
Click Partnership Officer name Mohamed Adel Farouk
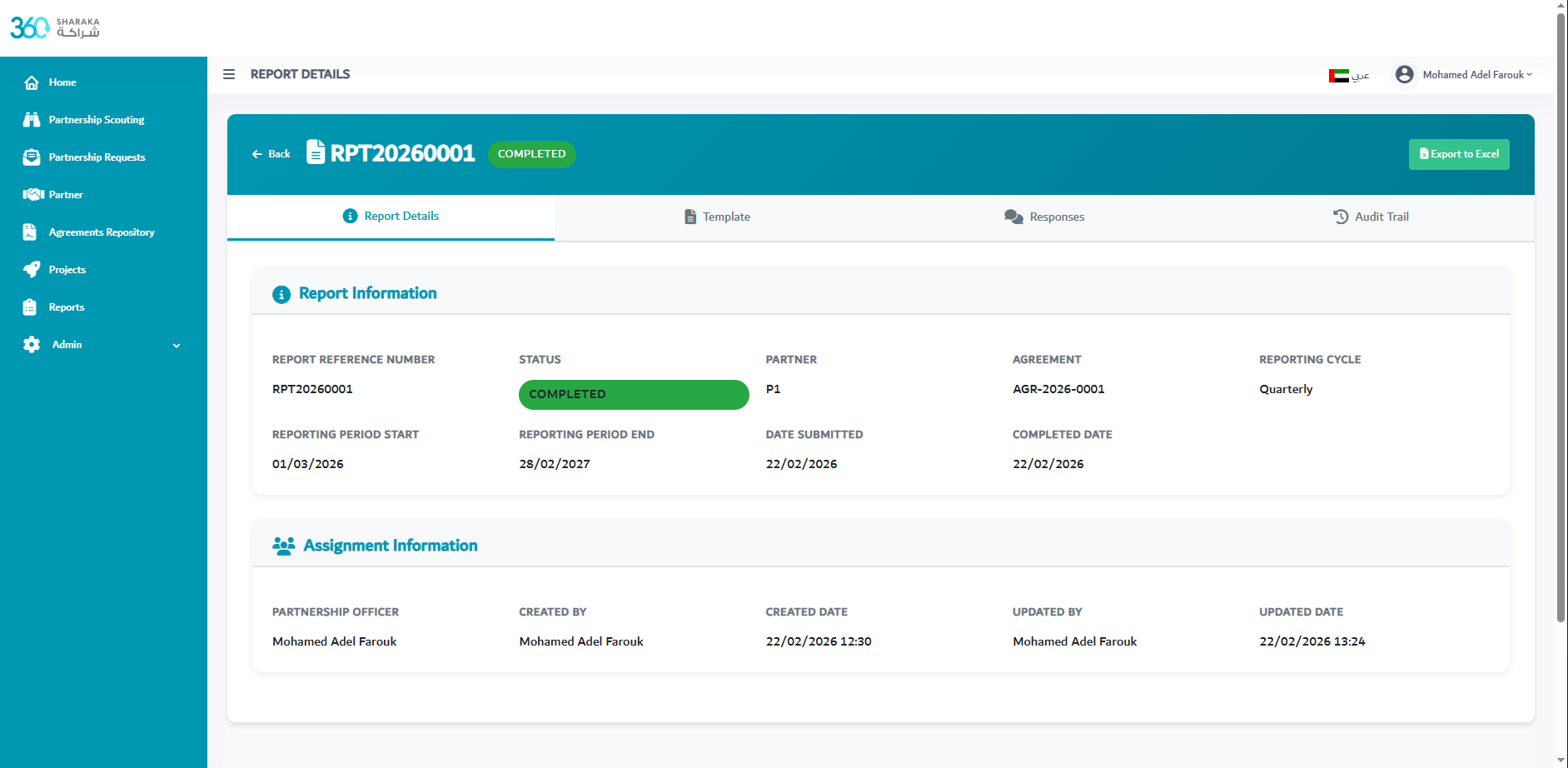point(334,641)
